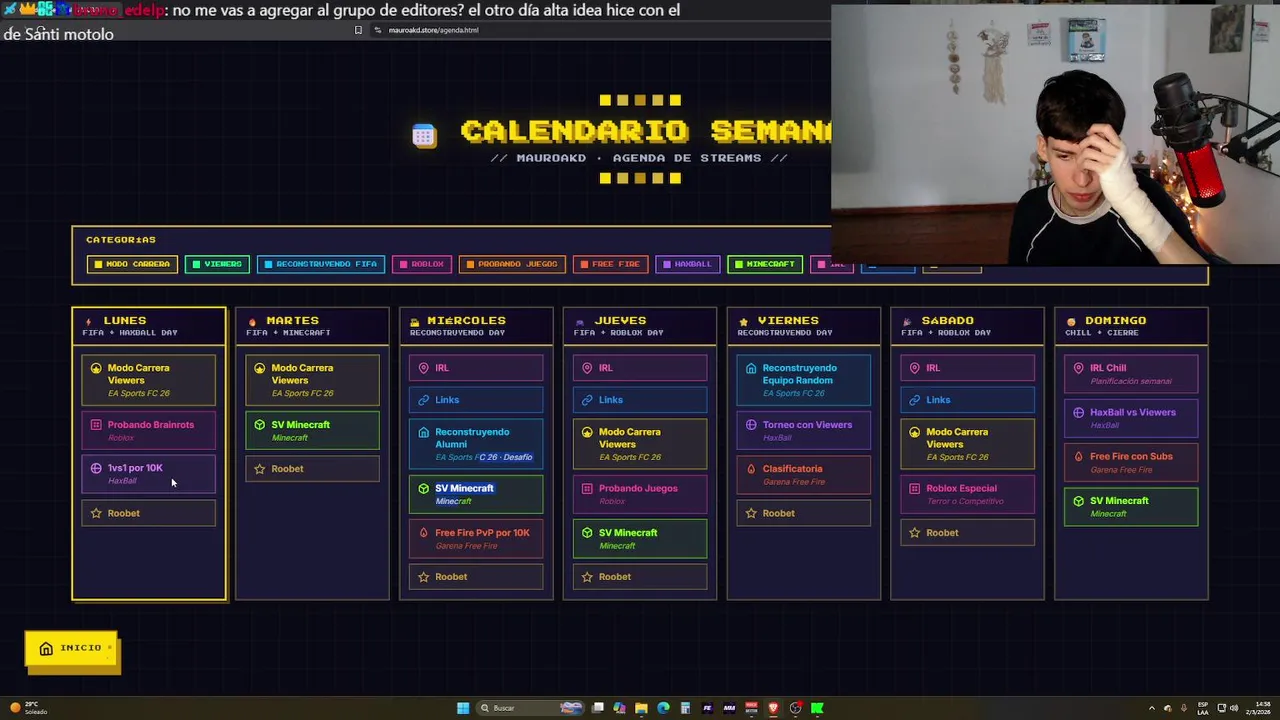Toggle the Reconstruyendo FIFA category filter

point(321,264)
